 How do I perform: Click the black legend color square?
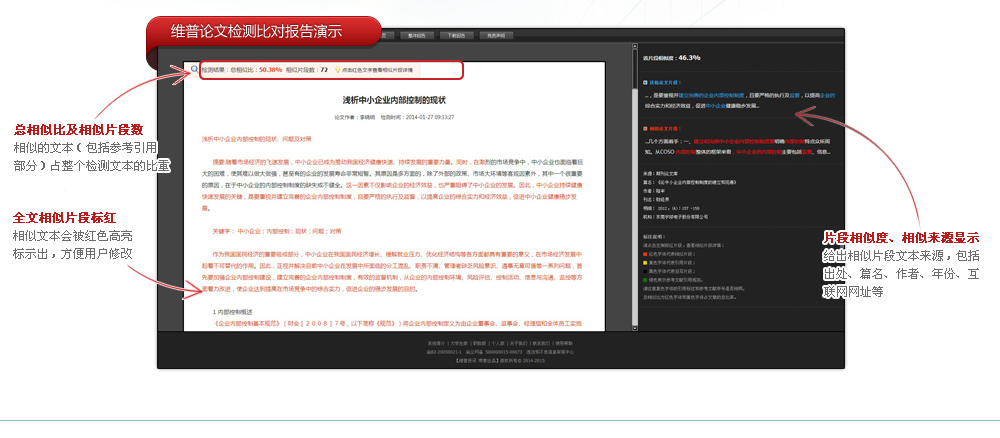click(645, 271)
